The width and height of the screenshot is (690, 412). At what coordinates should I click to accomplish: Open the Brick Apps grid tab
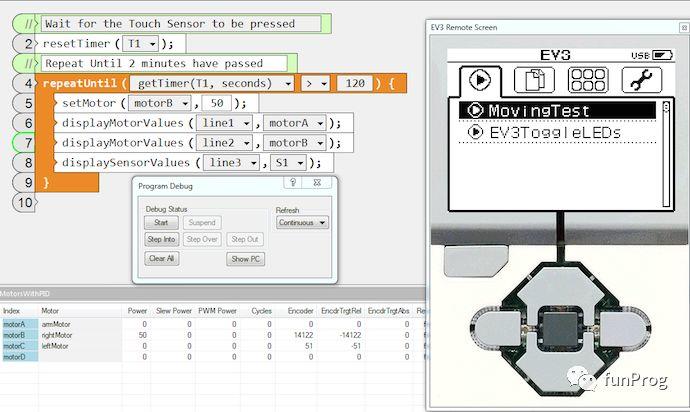pyautogui.click(x=588, y=81)
